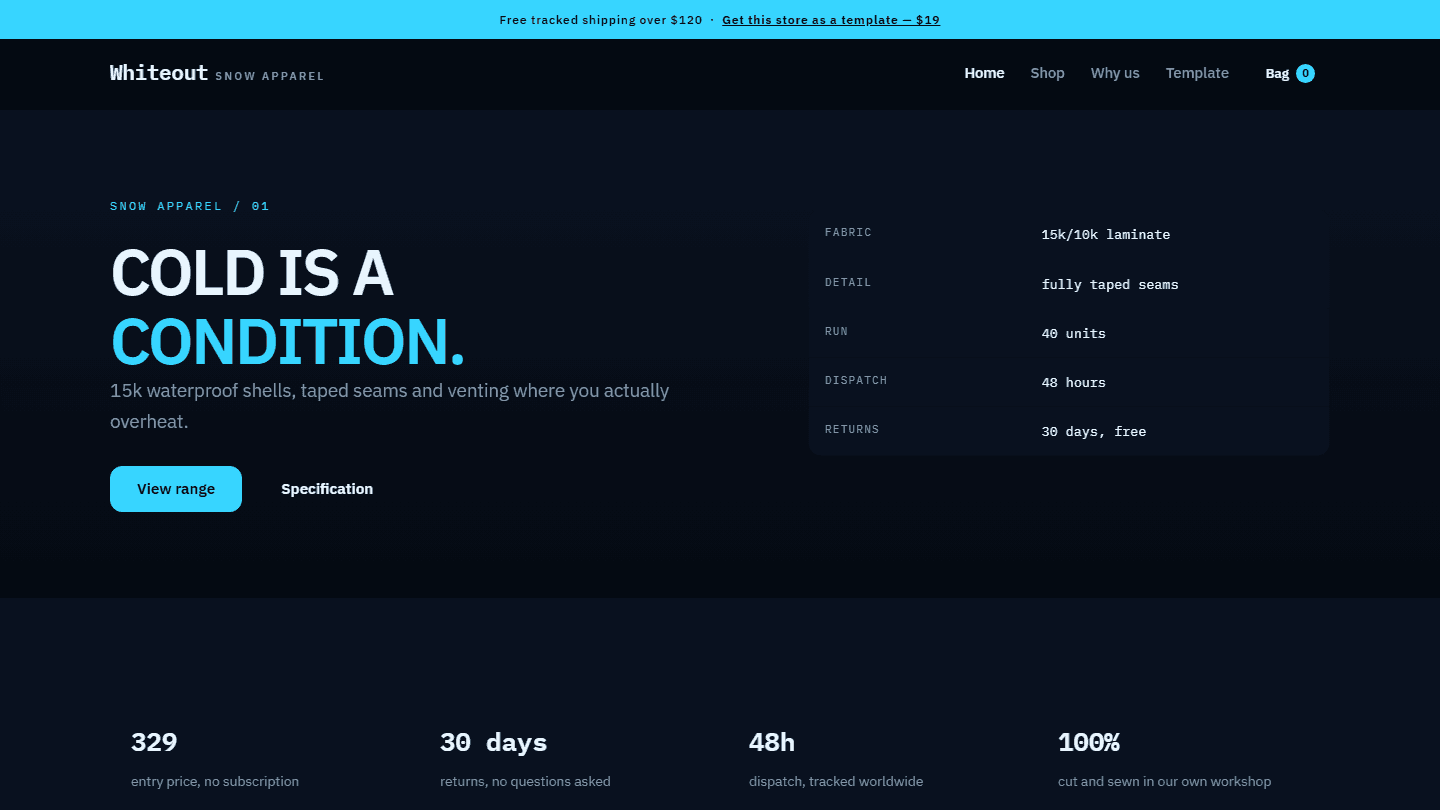Click the RETURNS spec label
Screen dimensions: 1440x810
pos(852,429)
